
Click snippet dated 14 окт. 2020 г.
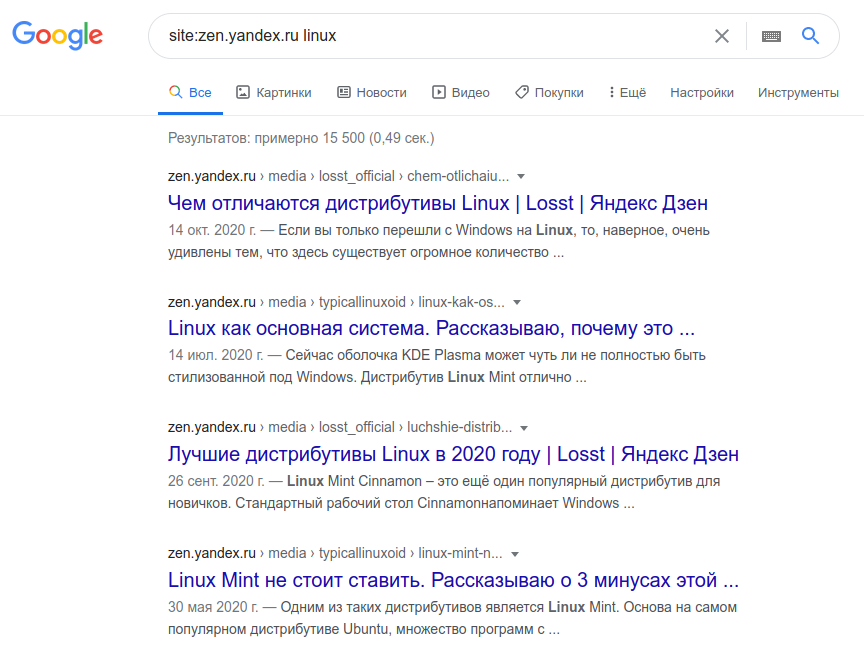pyautogui.click(x=439, y=241)
